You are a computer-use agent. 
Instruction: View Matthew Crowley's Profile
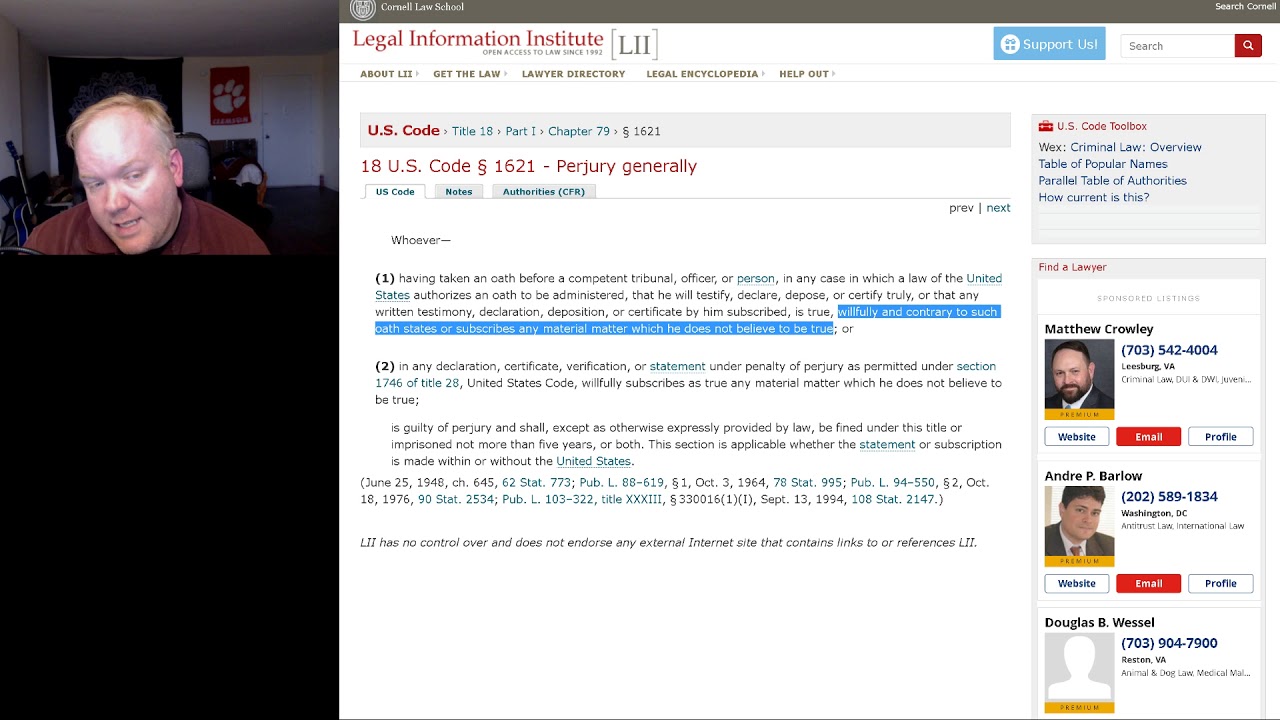(x=1221, y=437)
